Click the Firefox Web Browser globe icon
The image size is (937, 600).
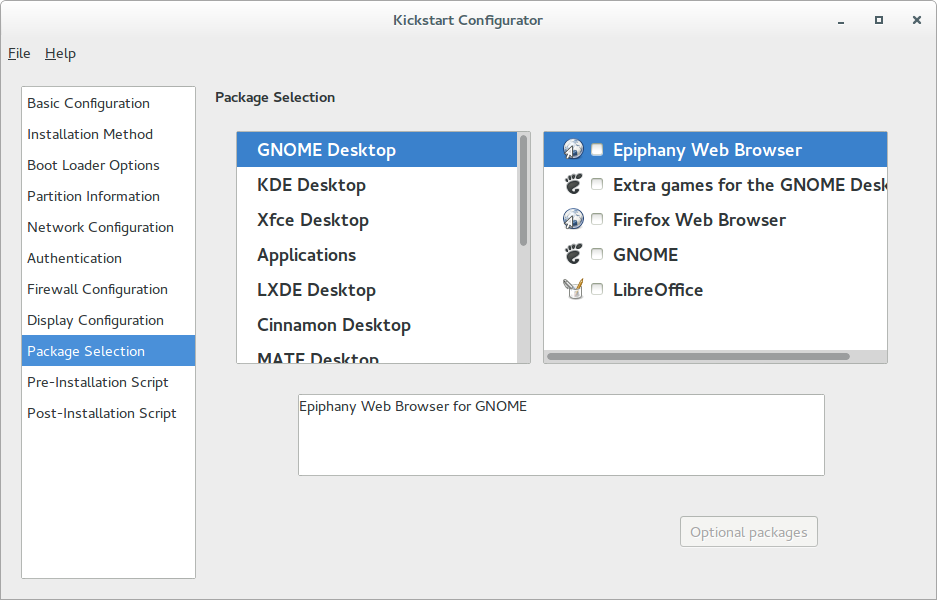[x=573, y=219]
